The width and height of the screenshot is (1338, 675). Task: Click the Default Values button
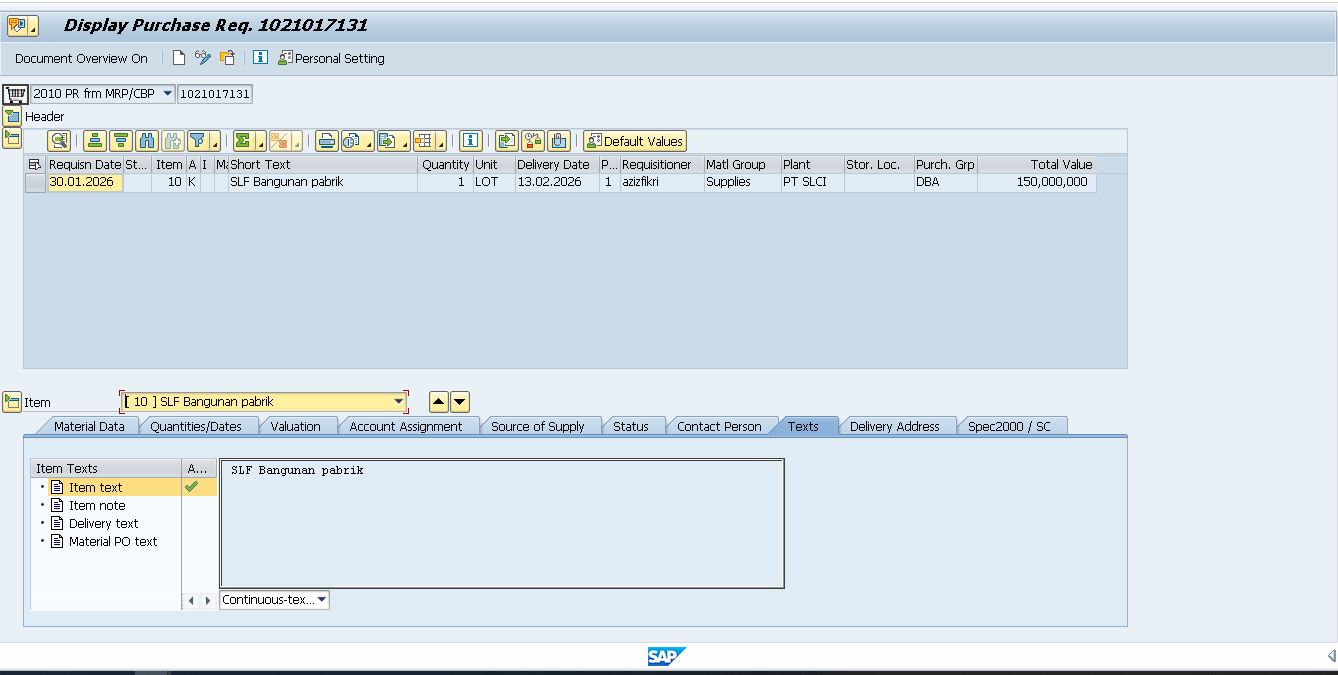pos(635,141)
